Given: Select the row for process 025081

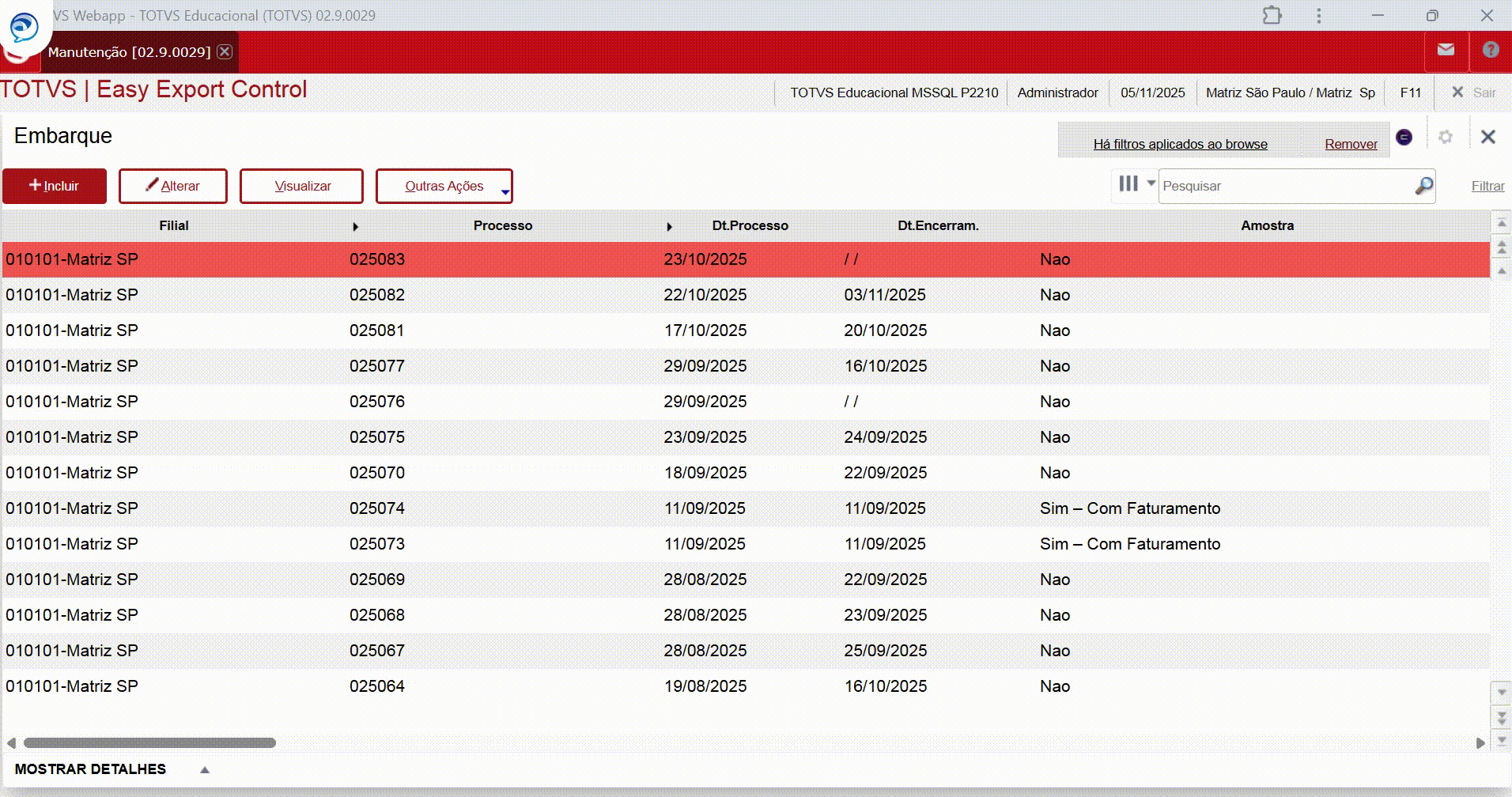Looking at the screenshot, I should click(746, 331).
